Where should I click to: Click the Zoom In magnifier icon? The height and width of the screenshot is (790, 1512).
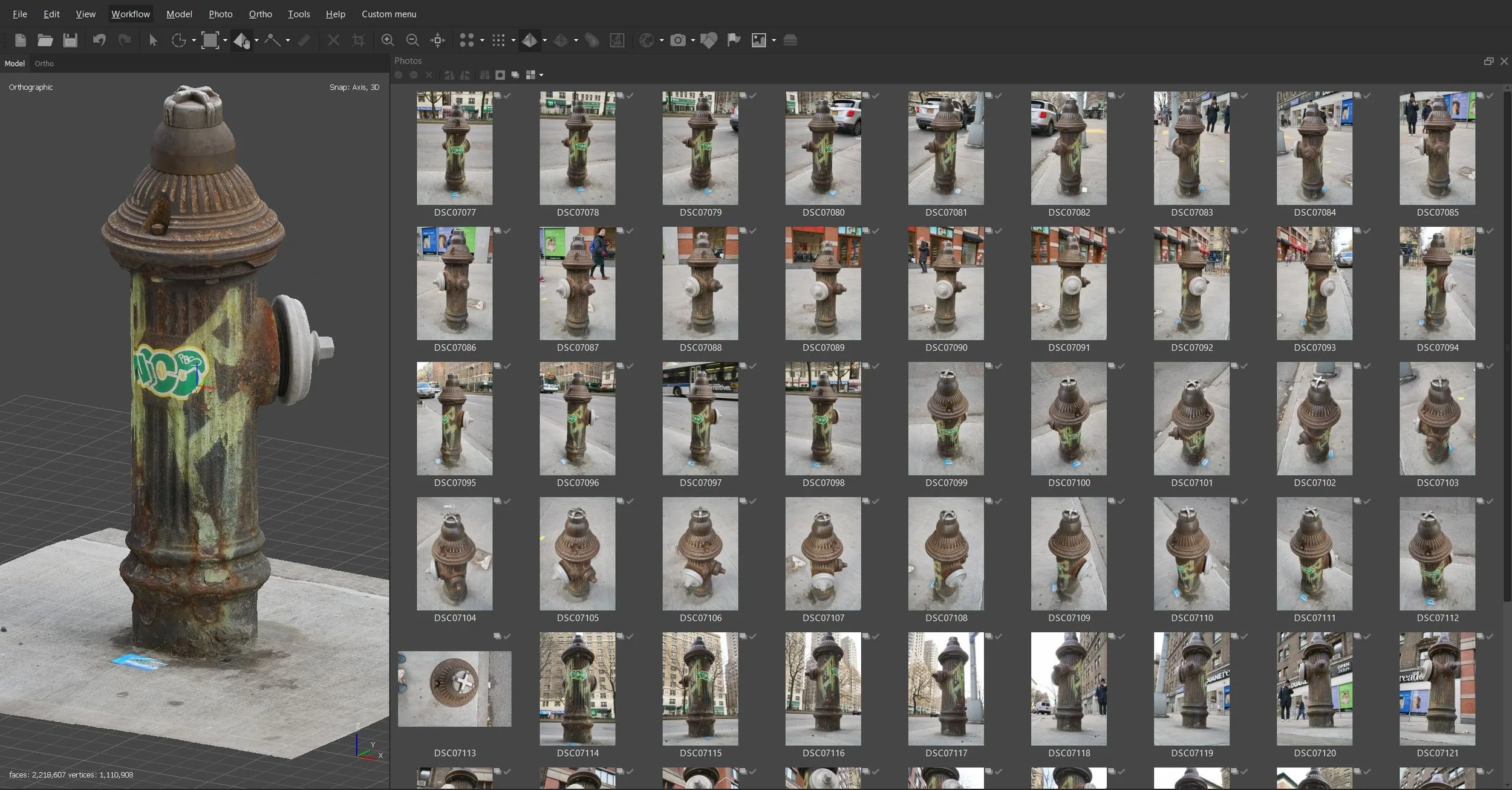tap(388, 40)
